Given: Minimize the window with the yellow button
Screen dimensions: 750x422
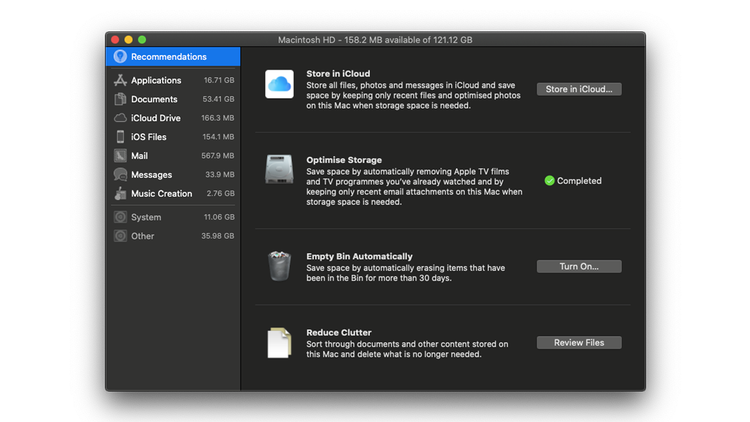Looking at the screenshot, I should [129, 40].
